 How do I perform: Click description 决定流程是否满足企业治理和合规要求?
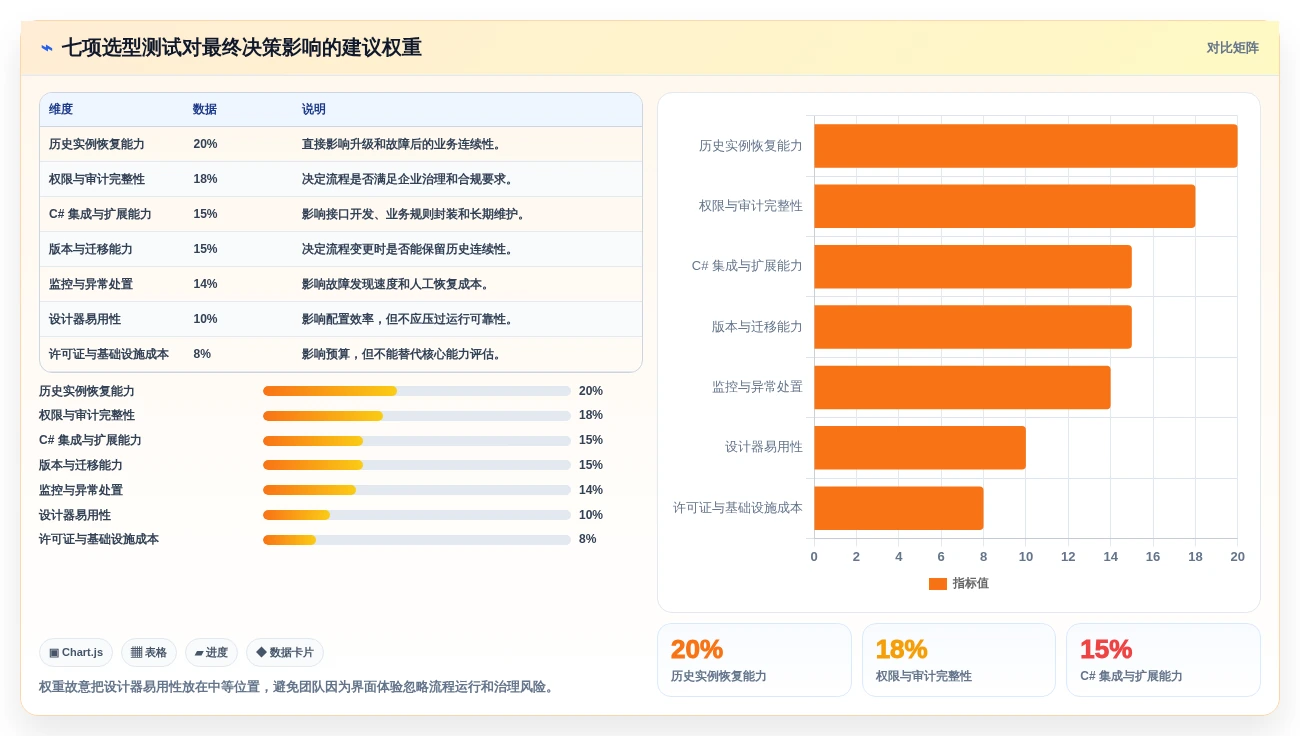pos(408,179)
